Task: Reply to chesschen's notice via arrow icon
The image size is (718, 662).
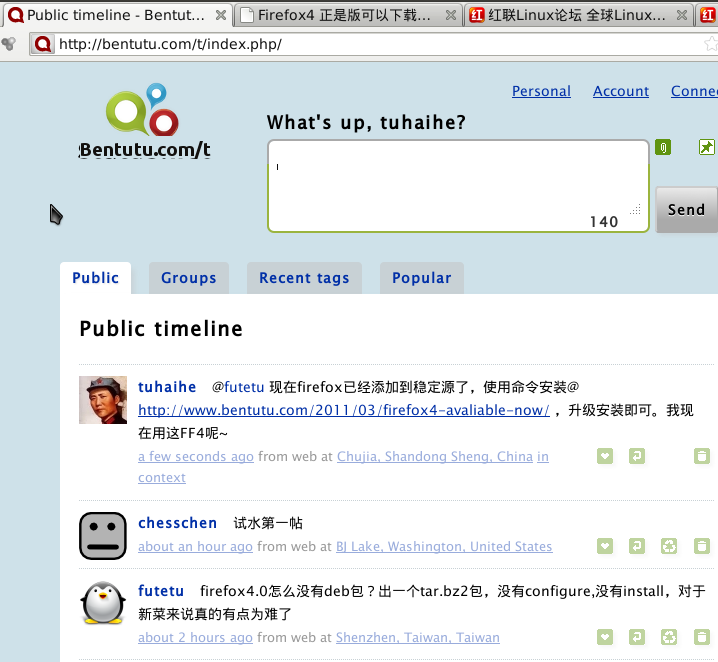Action: (637, 546)
